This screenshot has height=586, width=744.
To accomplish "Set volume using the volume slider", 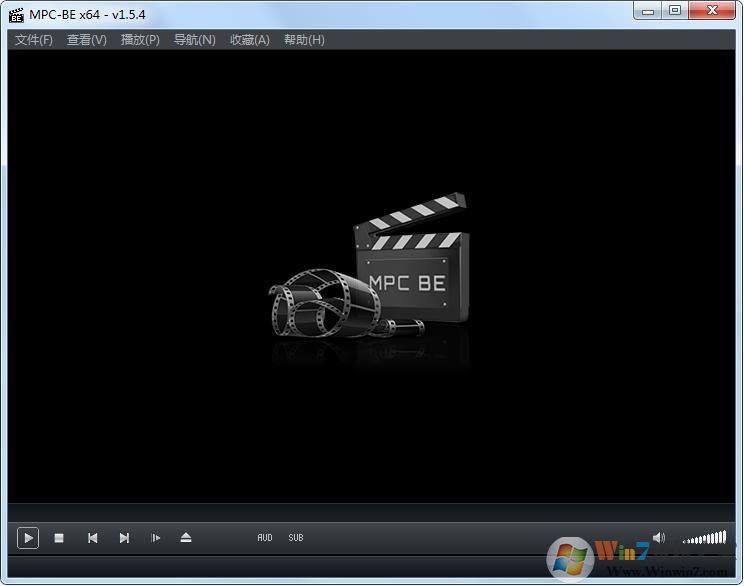I will 704,538.
